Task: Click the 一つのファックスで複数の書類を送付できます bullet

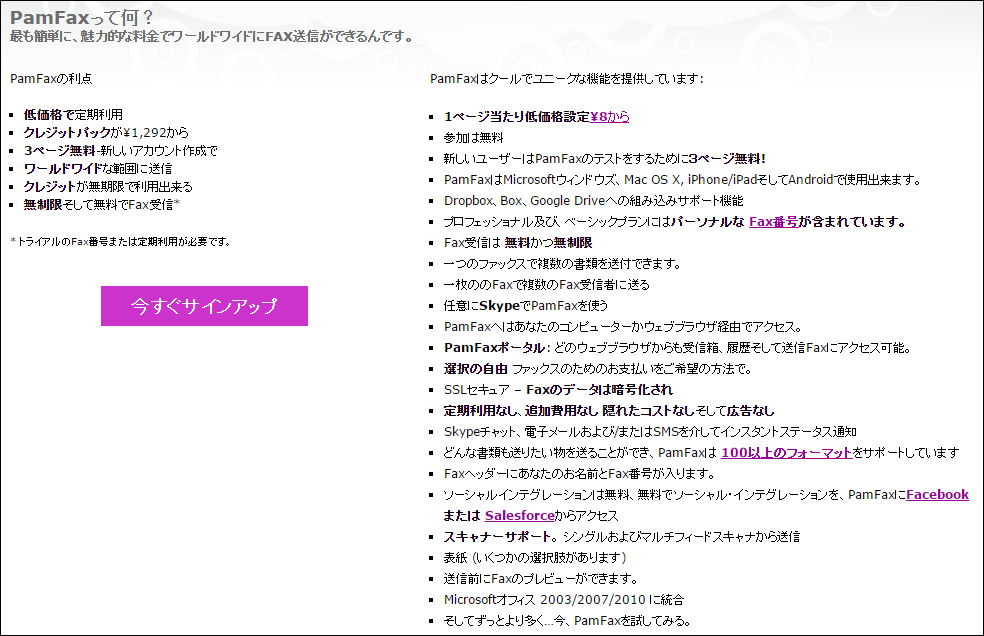Action: 562,264
